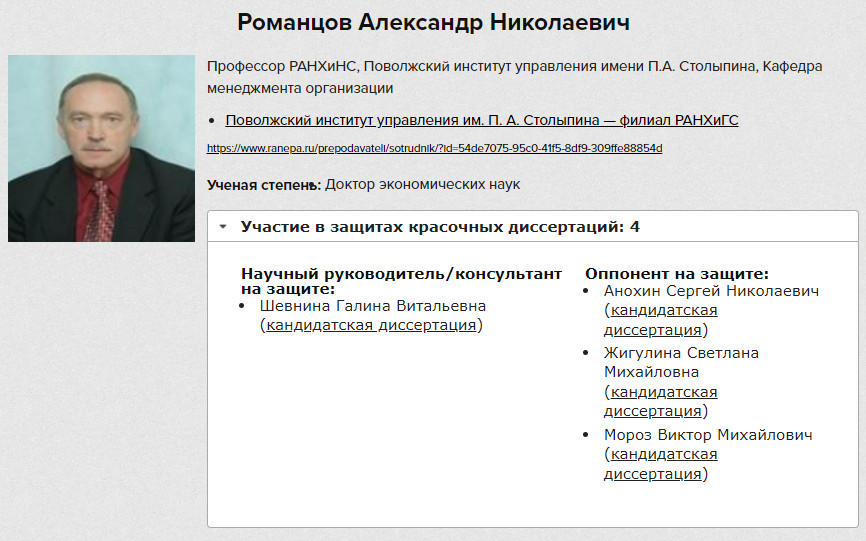Open Жигулина Светлана Михайловна кандидатская диссертация link
Viewport: 866px width, 541px height.
[x=661, y=401]
